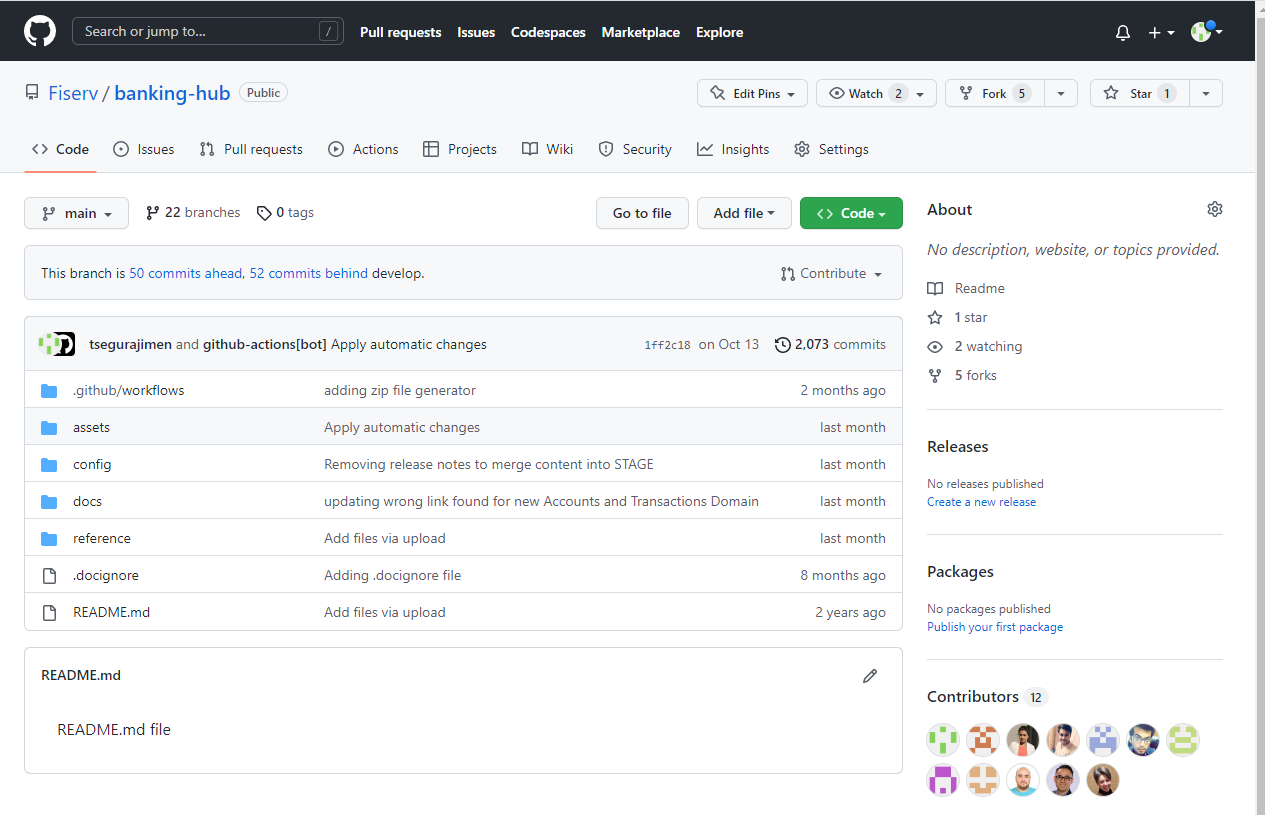Open the user avatar menu
The image size is (1265, 815).
[x=1207, y=32]
